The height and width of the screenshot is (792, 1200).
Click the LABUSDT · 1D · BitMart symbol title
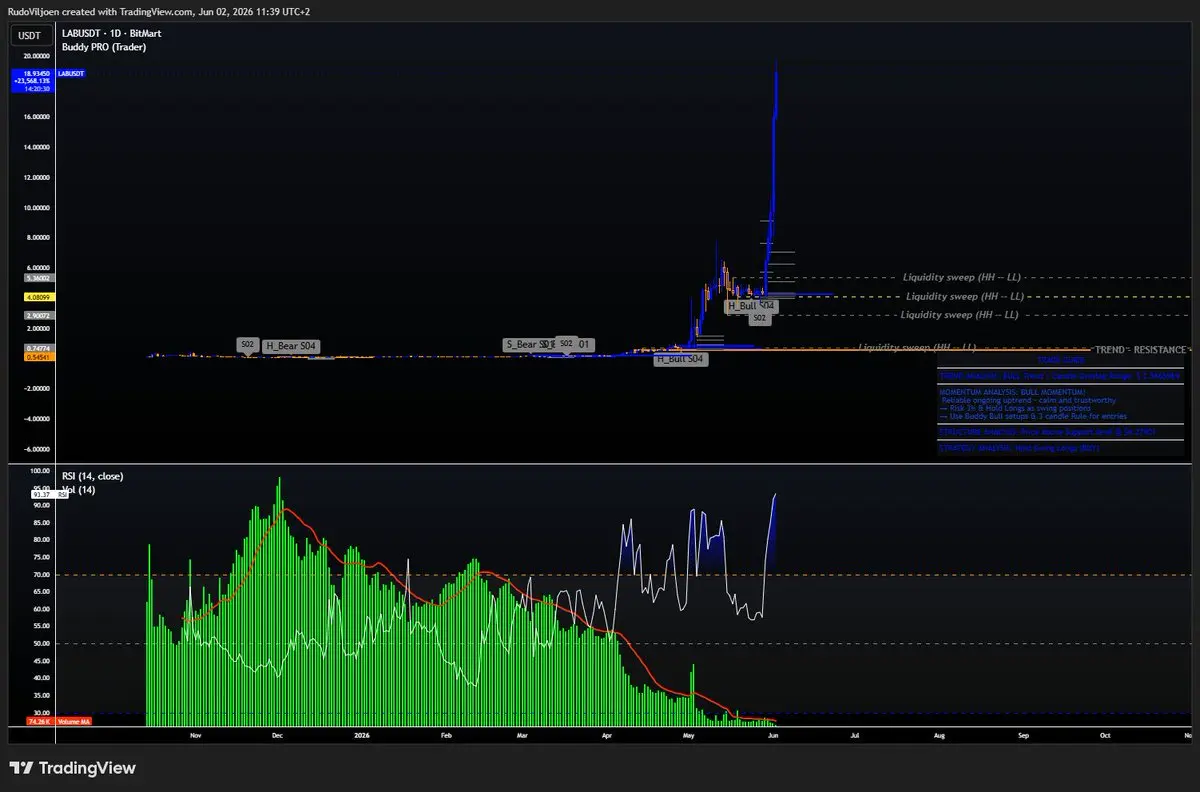tap(111, 33)
